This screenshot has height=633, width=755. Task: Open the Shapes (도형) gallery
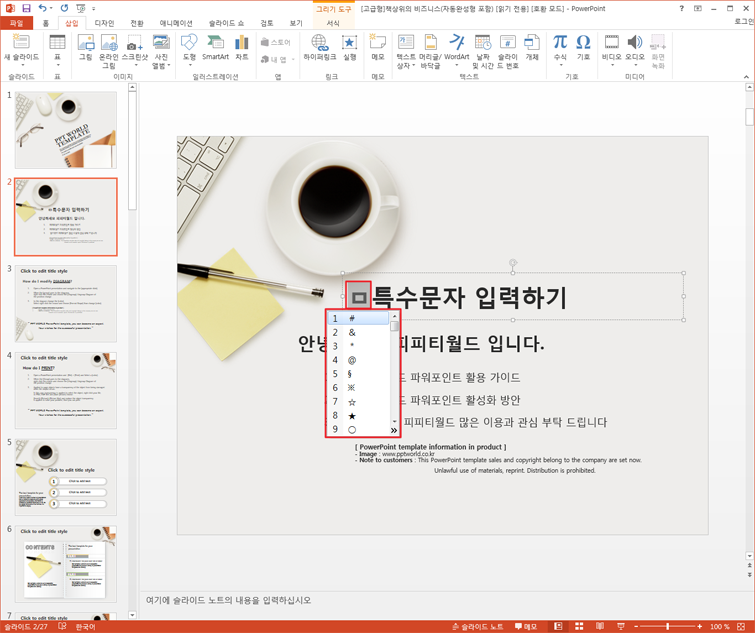189,42
